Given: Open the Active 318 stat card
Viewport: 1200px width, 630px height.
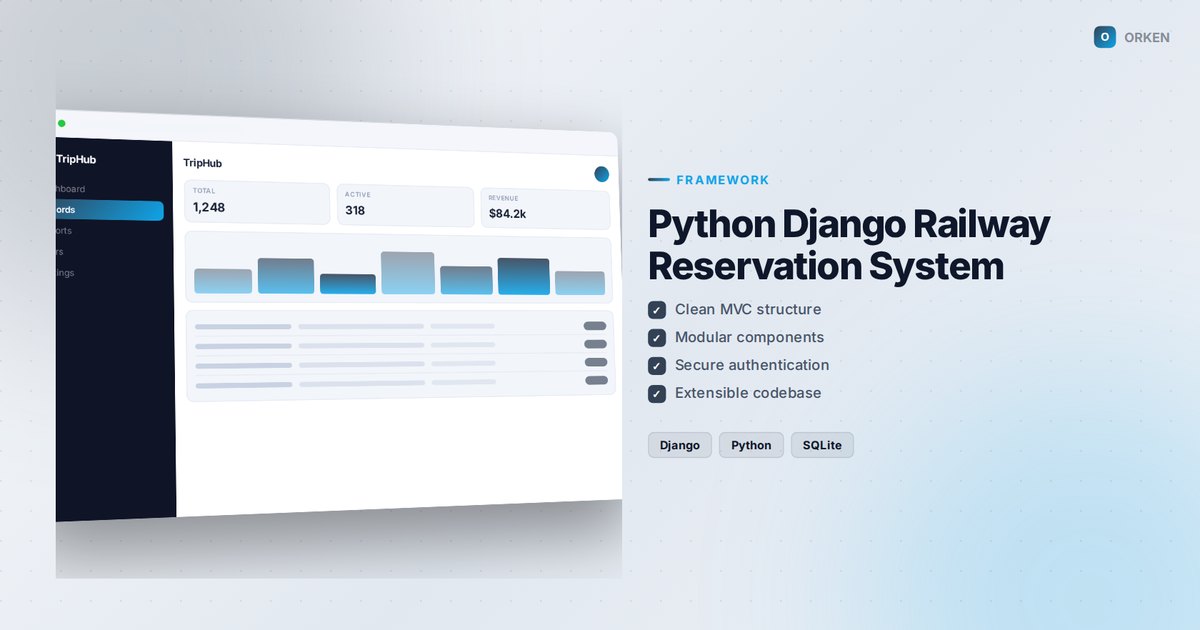Looking at the screenshot, I should click(x=405, y=206).
